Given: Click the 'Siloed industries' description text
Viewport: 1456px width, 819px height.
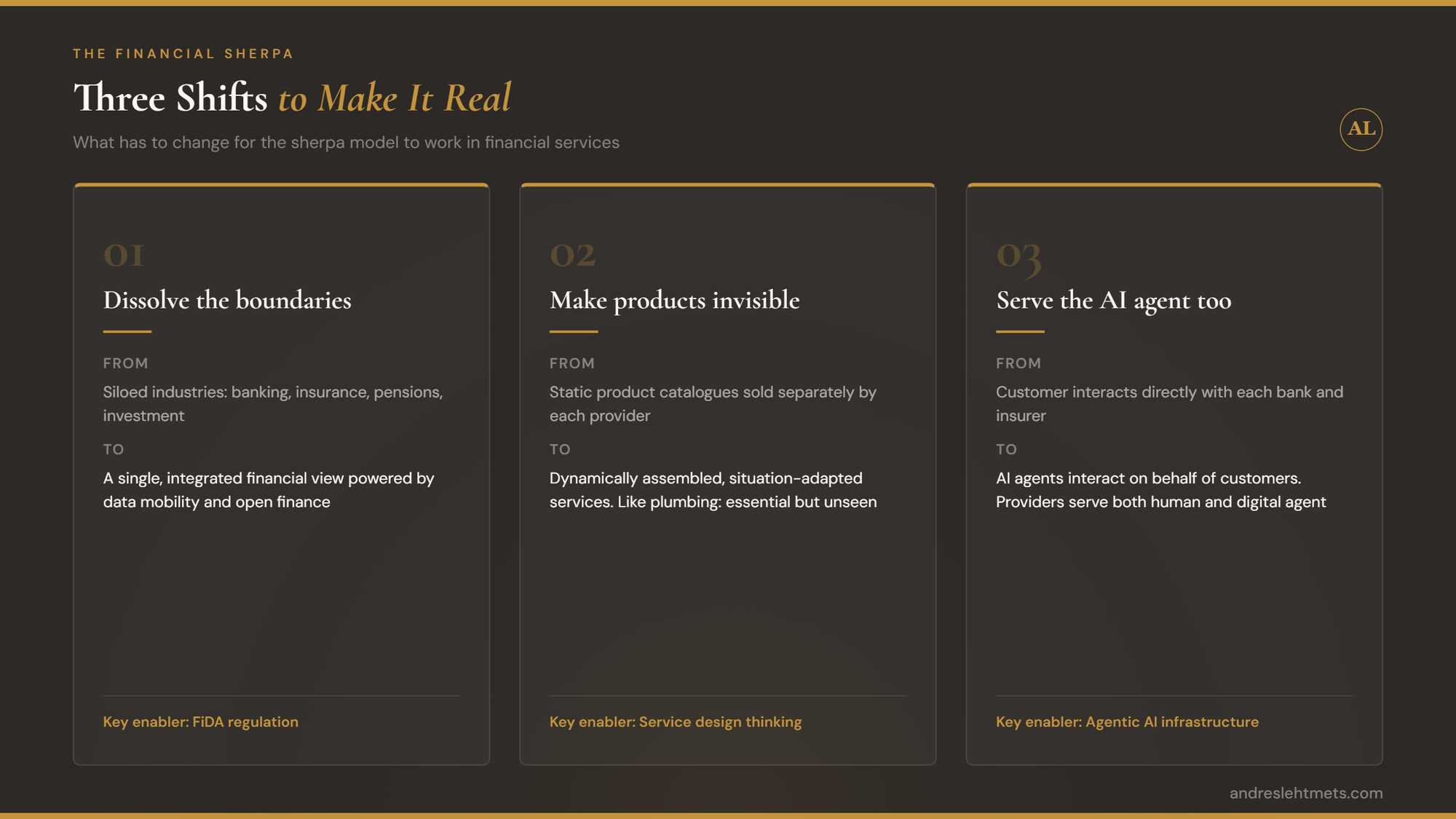Looking at the screenshot, I should point(272,403).
